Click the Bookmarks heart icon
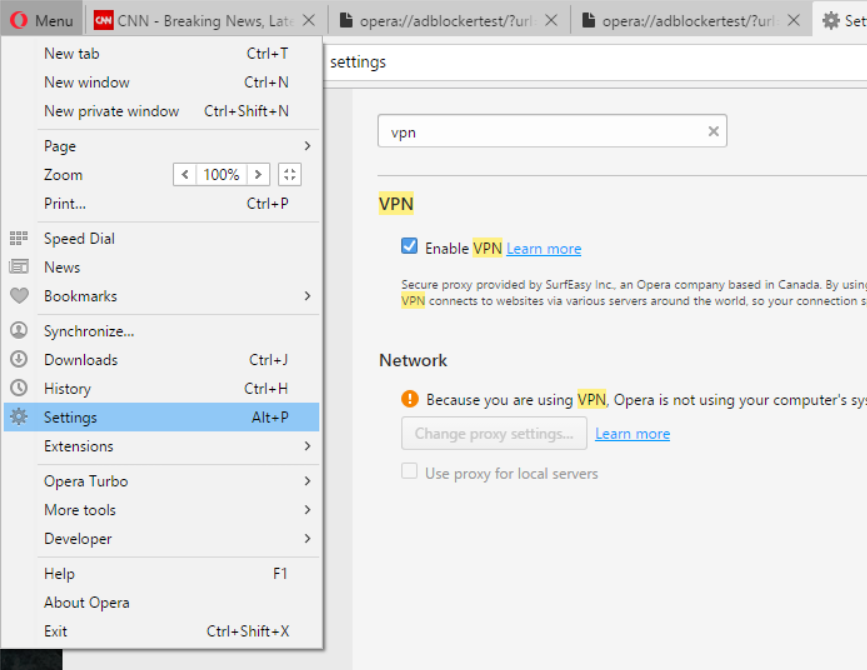This screenshot has height=670, width=867. [x=19, y=296]
